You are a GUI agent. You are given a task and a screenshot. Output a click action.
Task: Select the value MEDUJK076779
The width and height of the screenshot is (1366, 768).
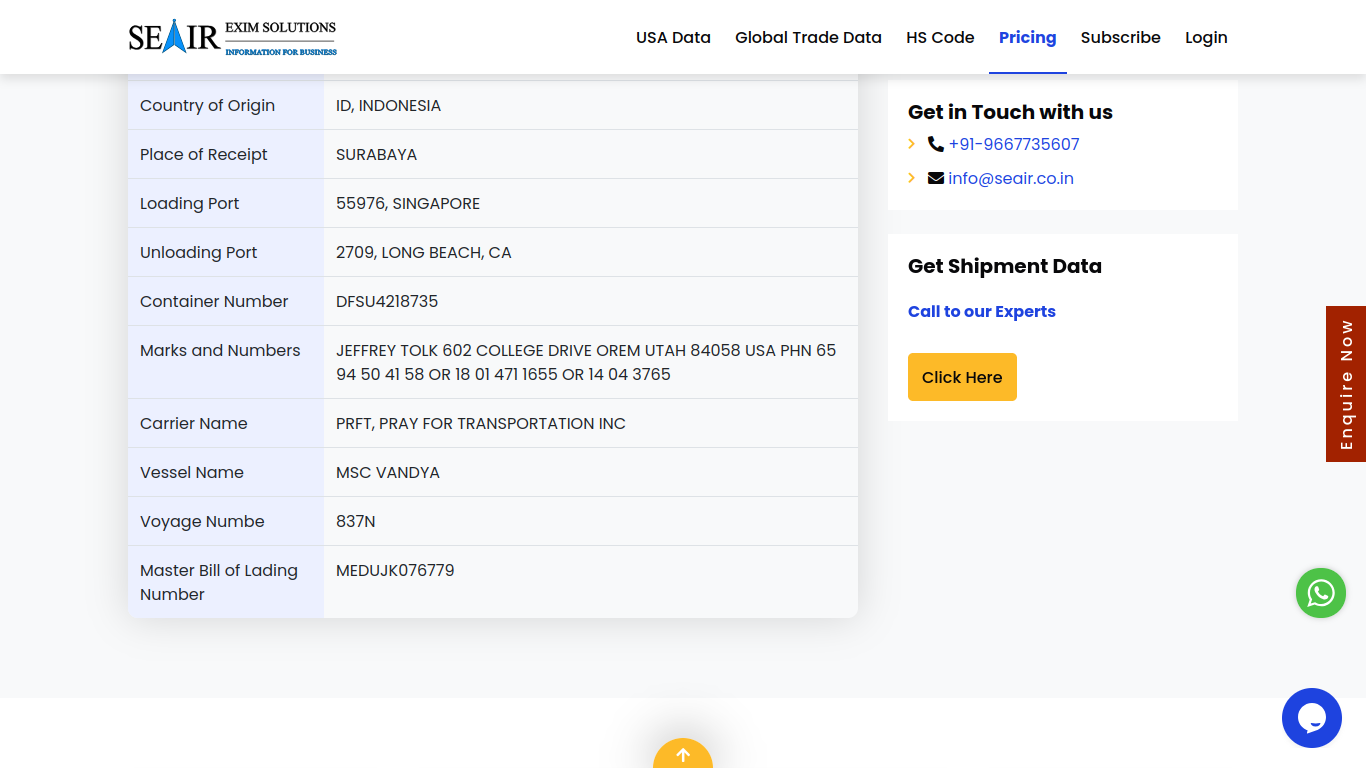[x=395, y=570]
